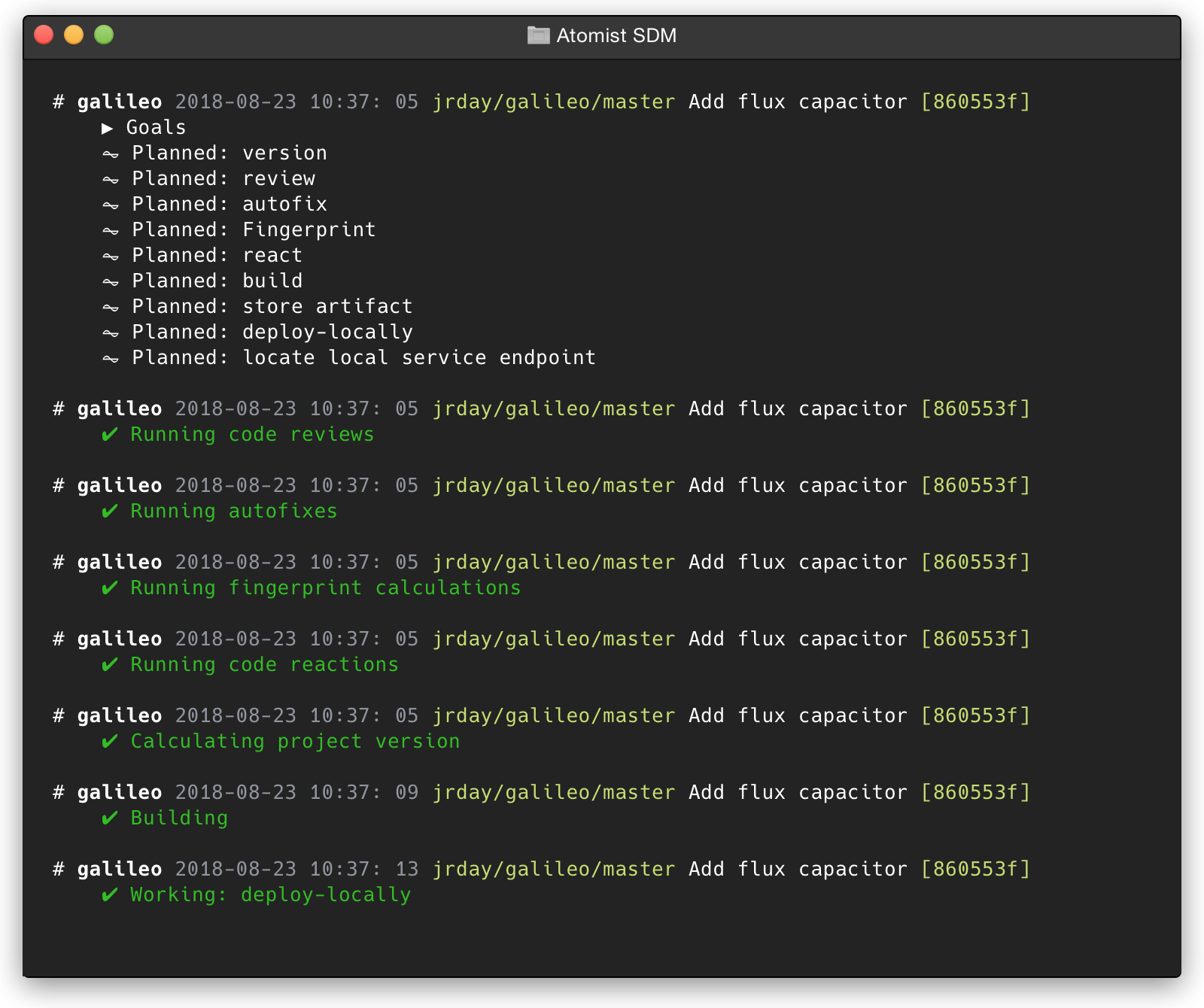Click the checkmark next to Running fingerprint calculations

point(110,588)
